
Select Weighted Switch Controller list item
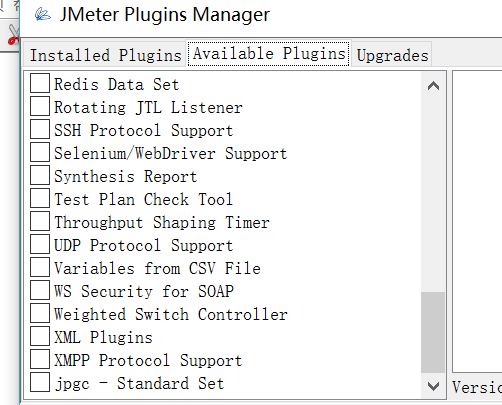[x=171, y=315]
